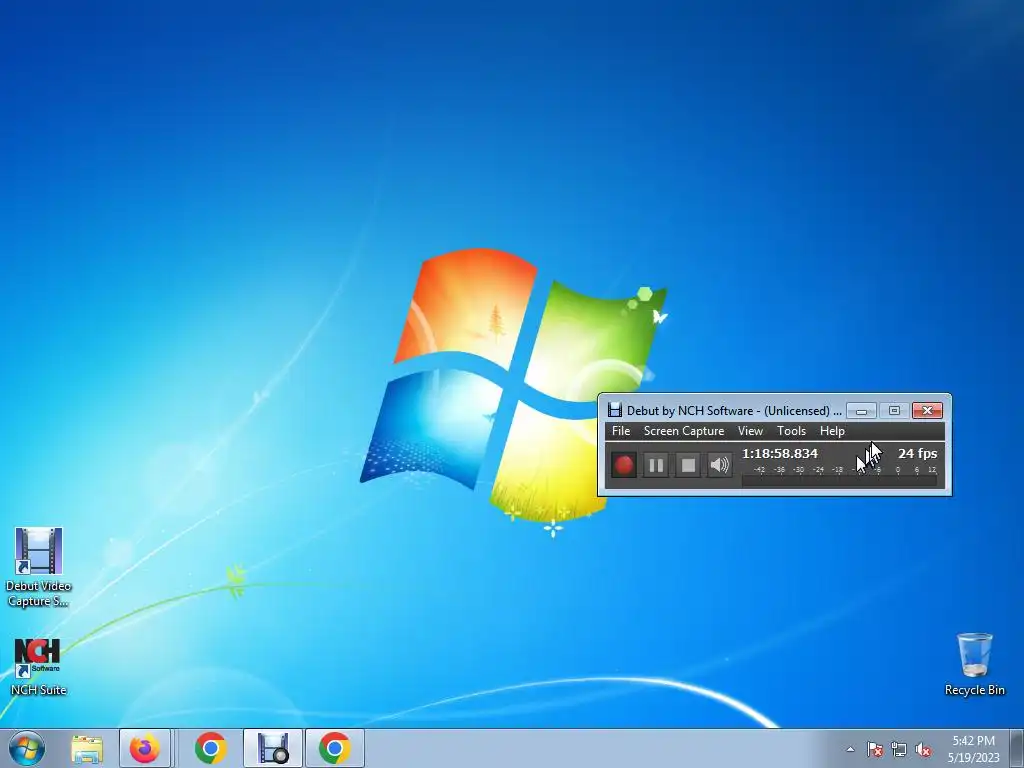Stop the recording in Debut
Image resolution: width=1024 pixels, height=768 pixels.
click(x=688, y=465)
